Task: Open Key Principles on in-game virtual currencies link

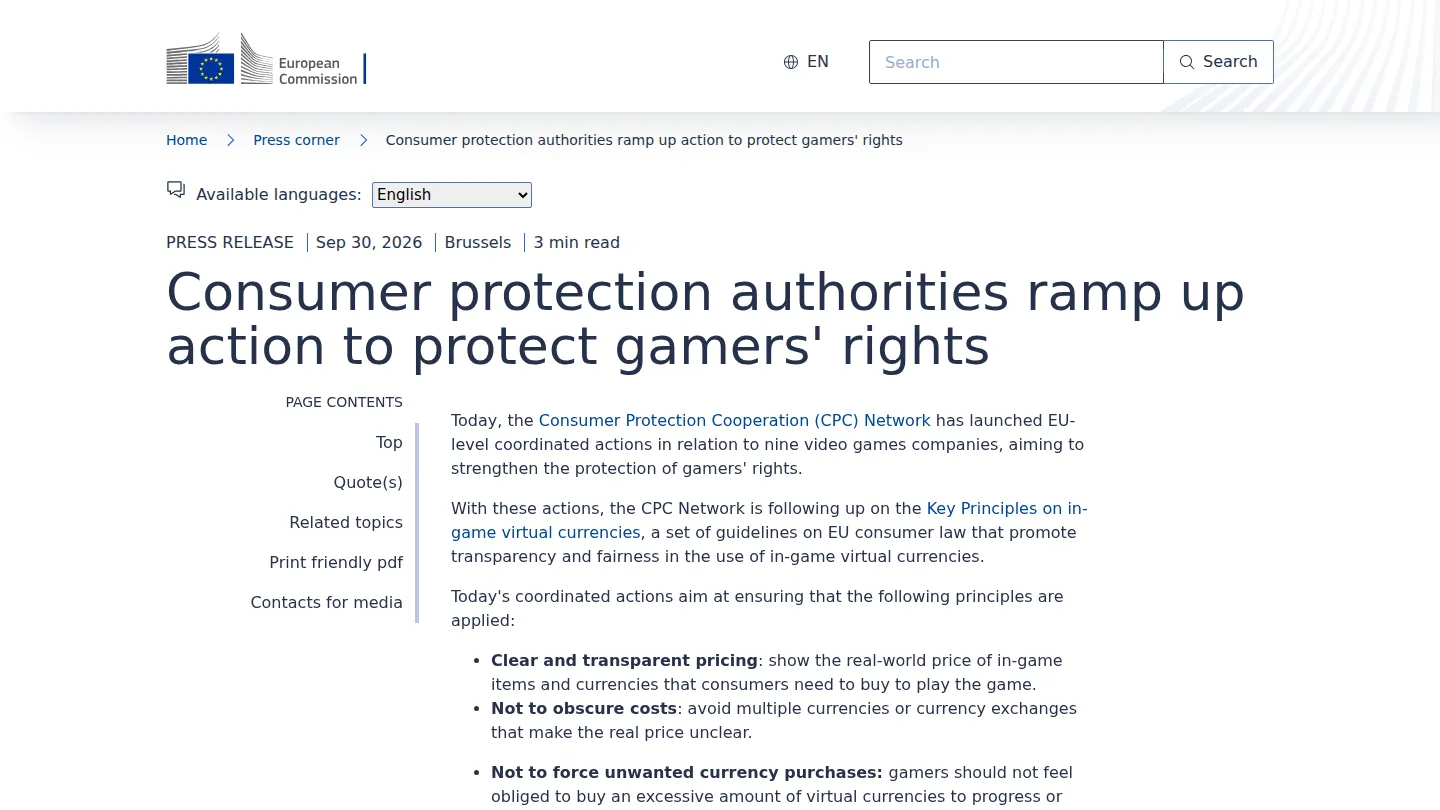Action: (x=769, y=520)
